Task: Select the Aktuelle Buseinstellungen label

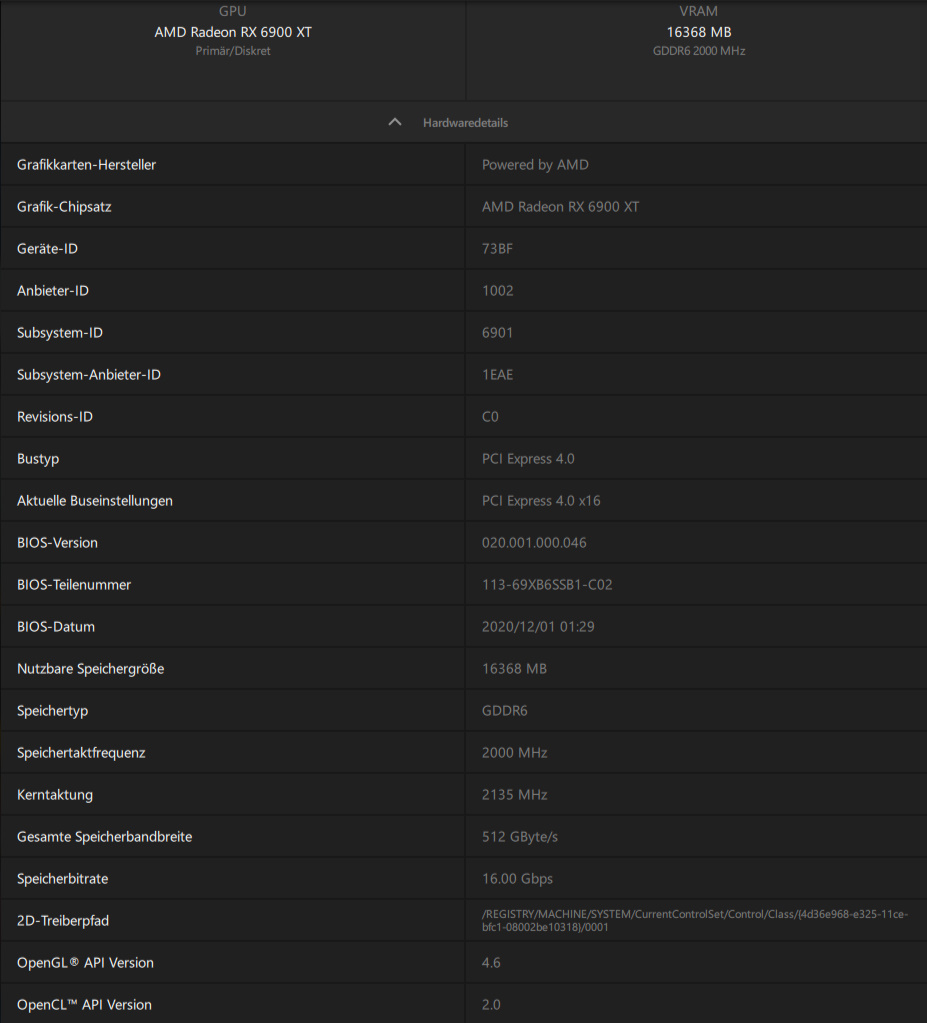Action: [95, 500]
